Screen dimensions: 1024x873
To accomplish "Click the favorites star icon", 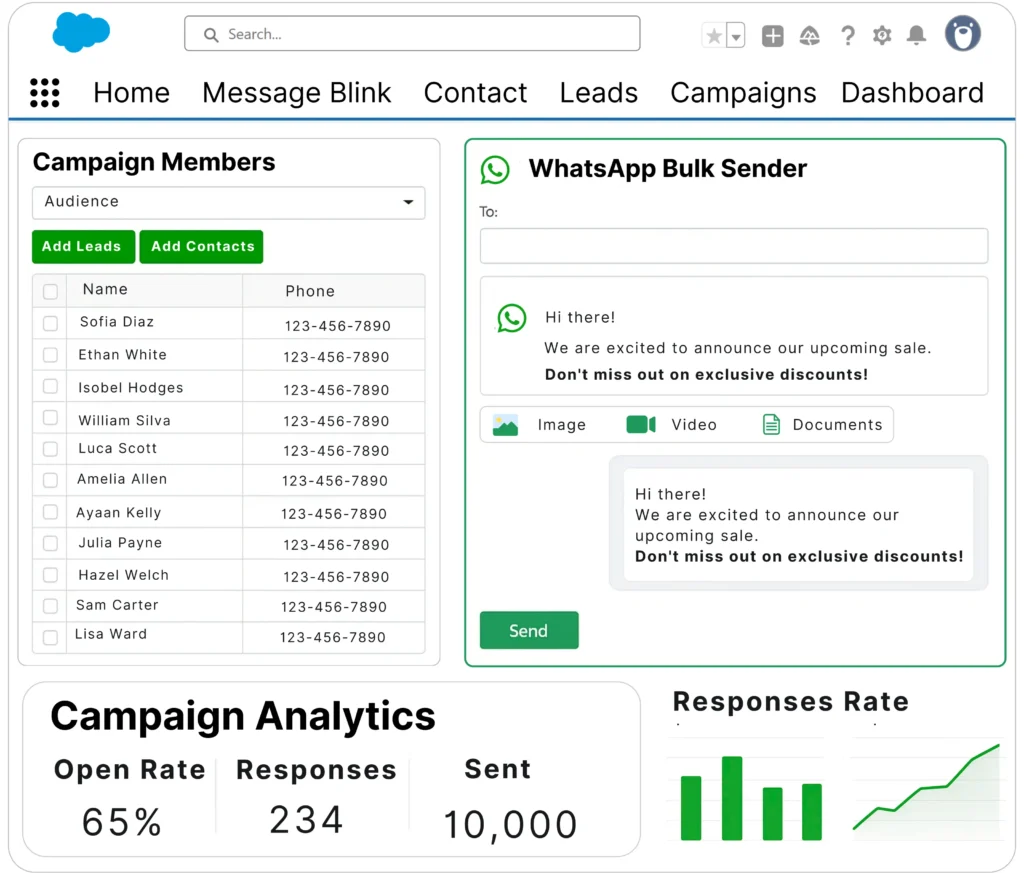I will pyautogui.click(x=714, y=36).
